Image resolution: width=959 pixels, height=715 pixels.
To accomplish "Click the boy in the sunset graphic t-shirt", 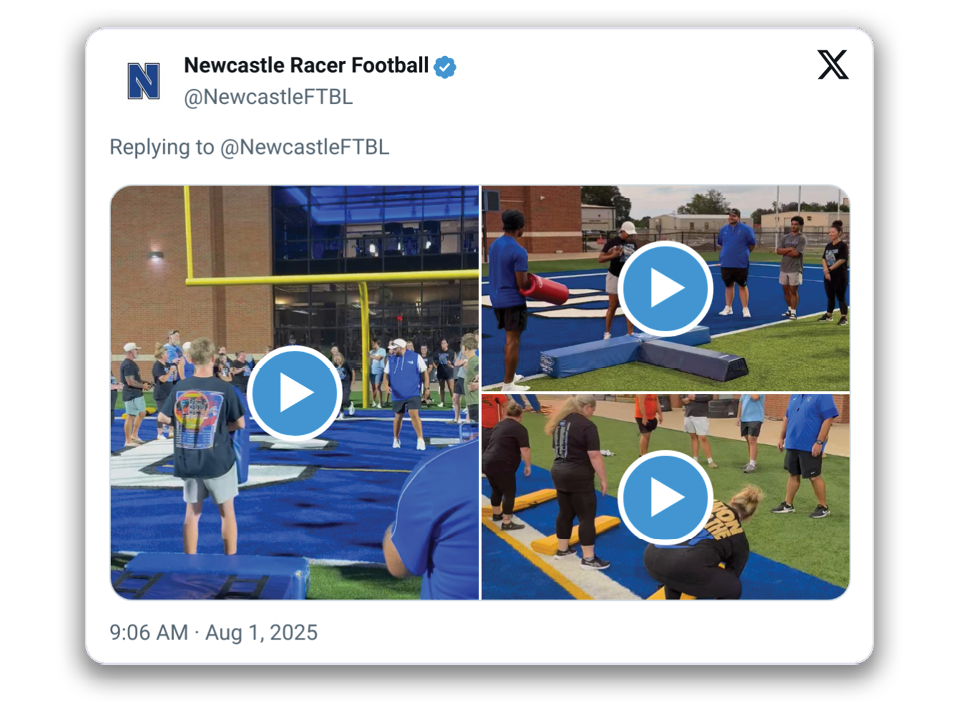I will click(199, 445).
